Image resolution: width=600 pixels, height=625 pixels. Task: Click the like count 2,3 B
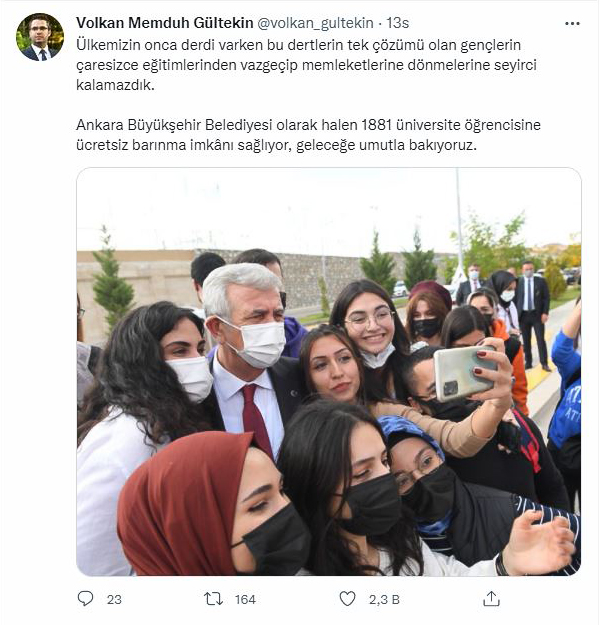pos(384,599)
